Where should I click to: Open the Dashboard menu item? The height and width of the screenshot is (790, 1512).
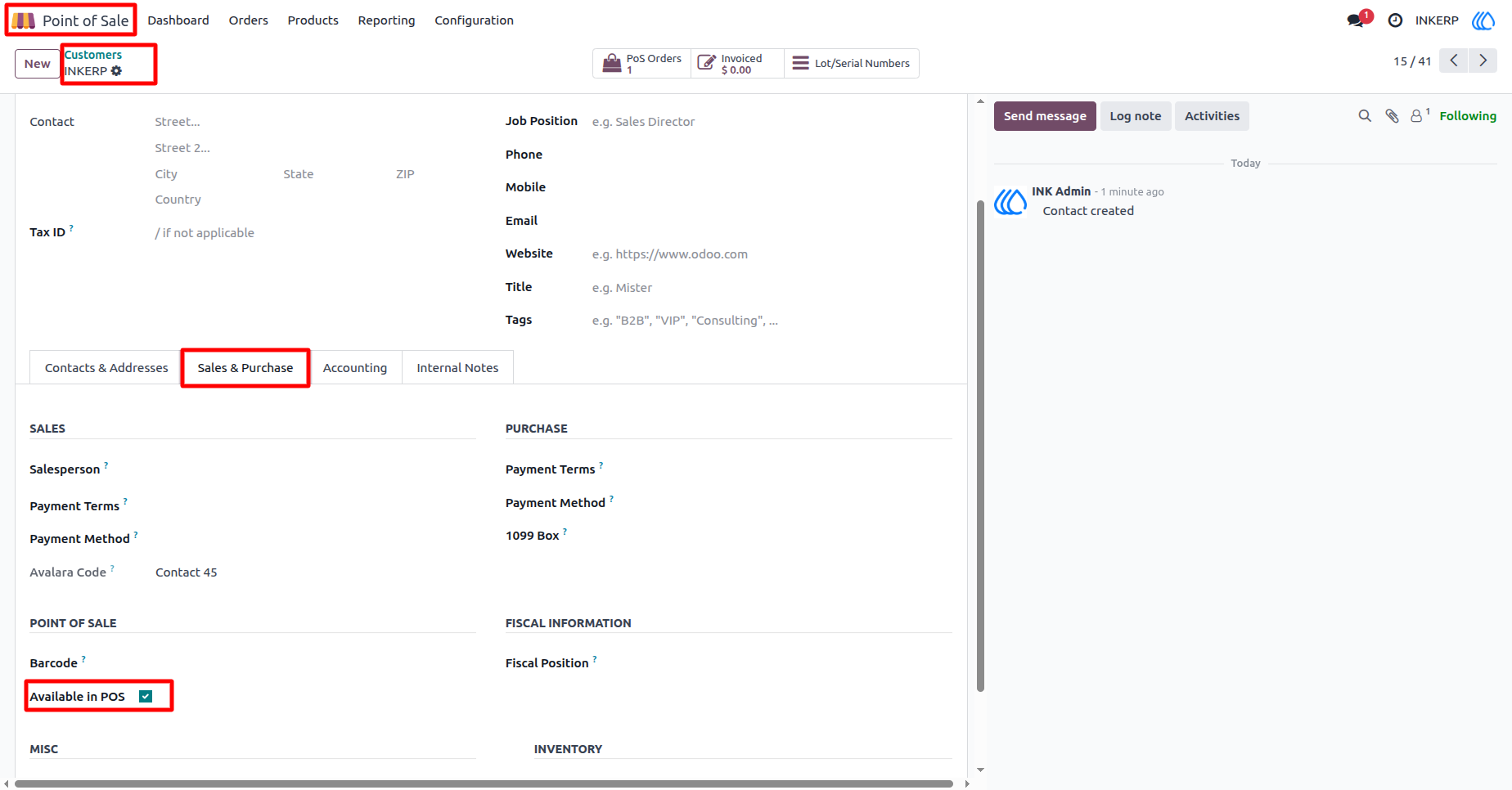pos(178,20)
